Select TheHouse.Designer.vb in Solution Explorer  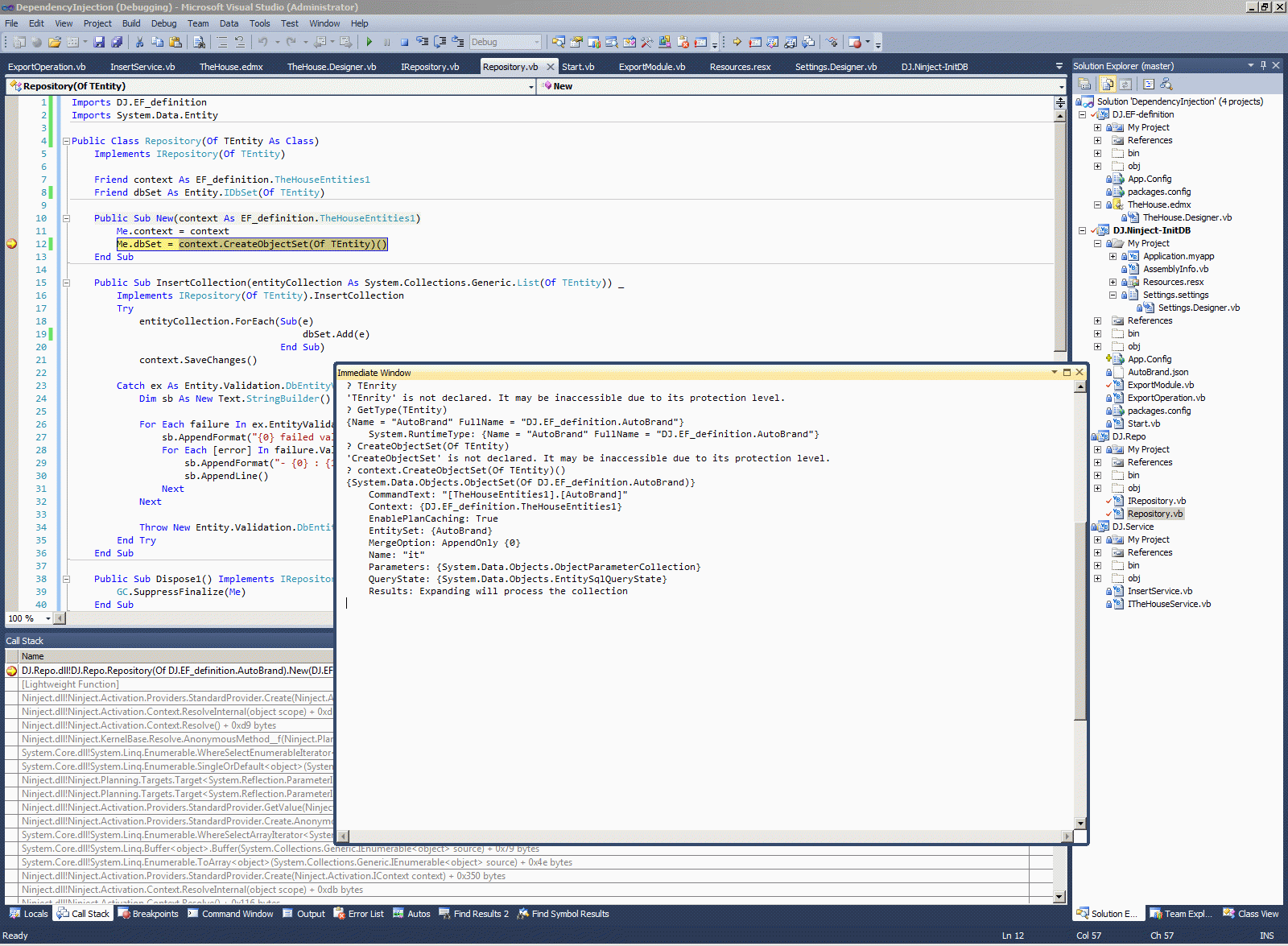1187,217
